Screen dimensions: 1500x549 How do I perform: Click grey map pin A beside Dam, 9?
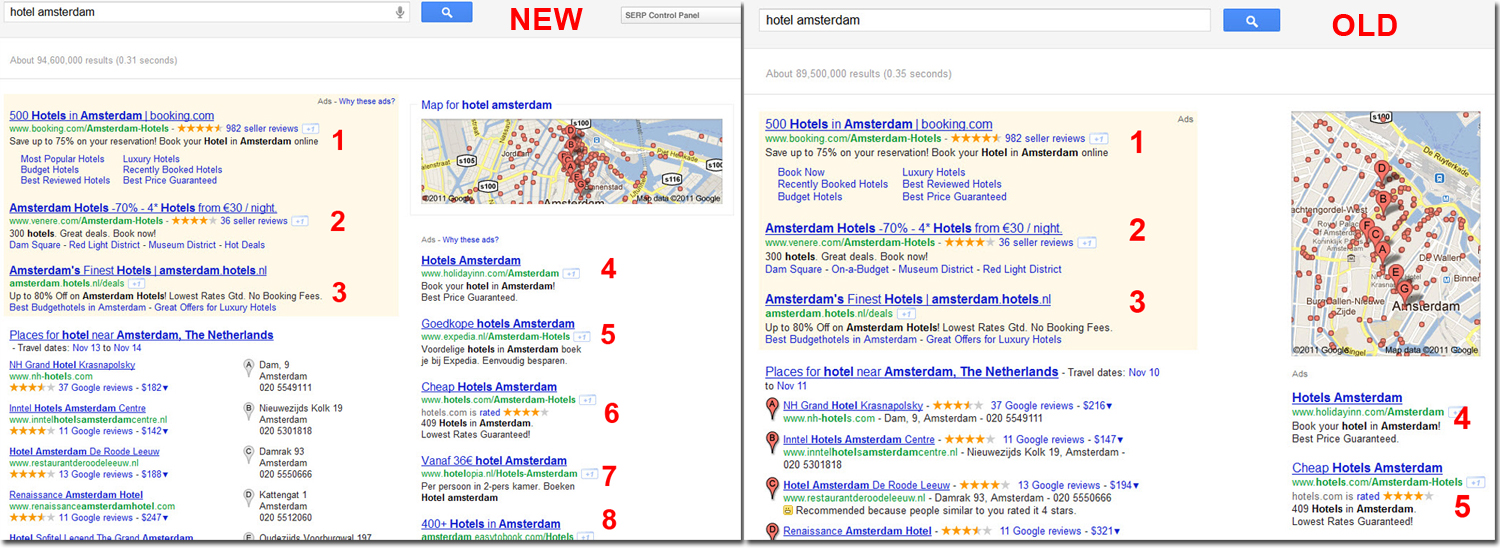click(249, 366)
